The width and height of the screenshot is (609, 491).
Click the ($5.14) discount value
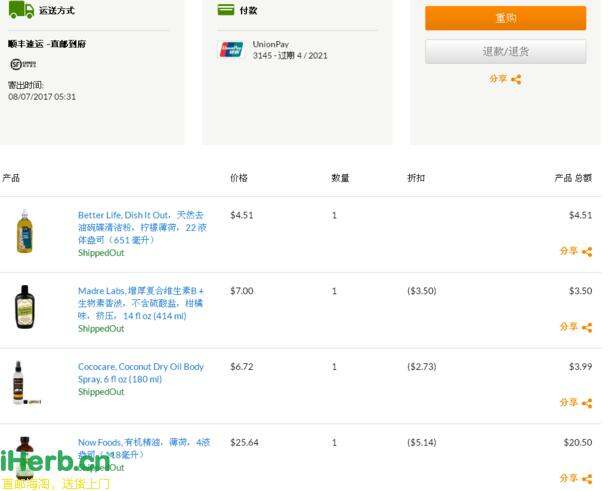tap(422, 442)
